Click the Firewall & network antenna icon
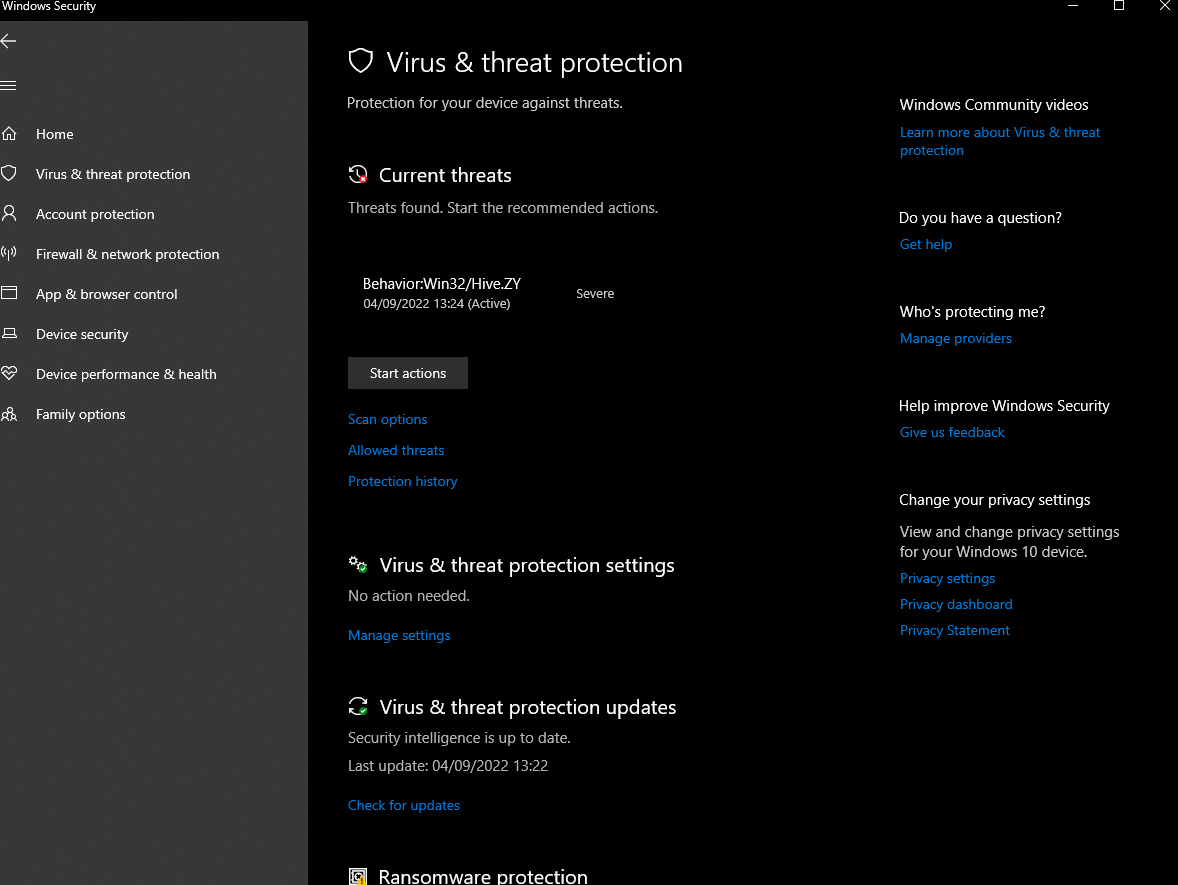 coord(9,254)
